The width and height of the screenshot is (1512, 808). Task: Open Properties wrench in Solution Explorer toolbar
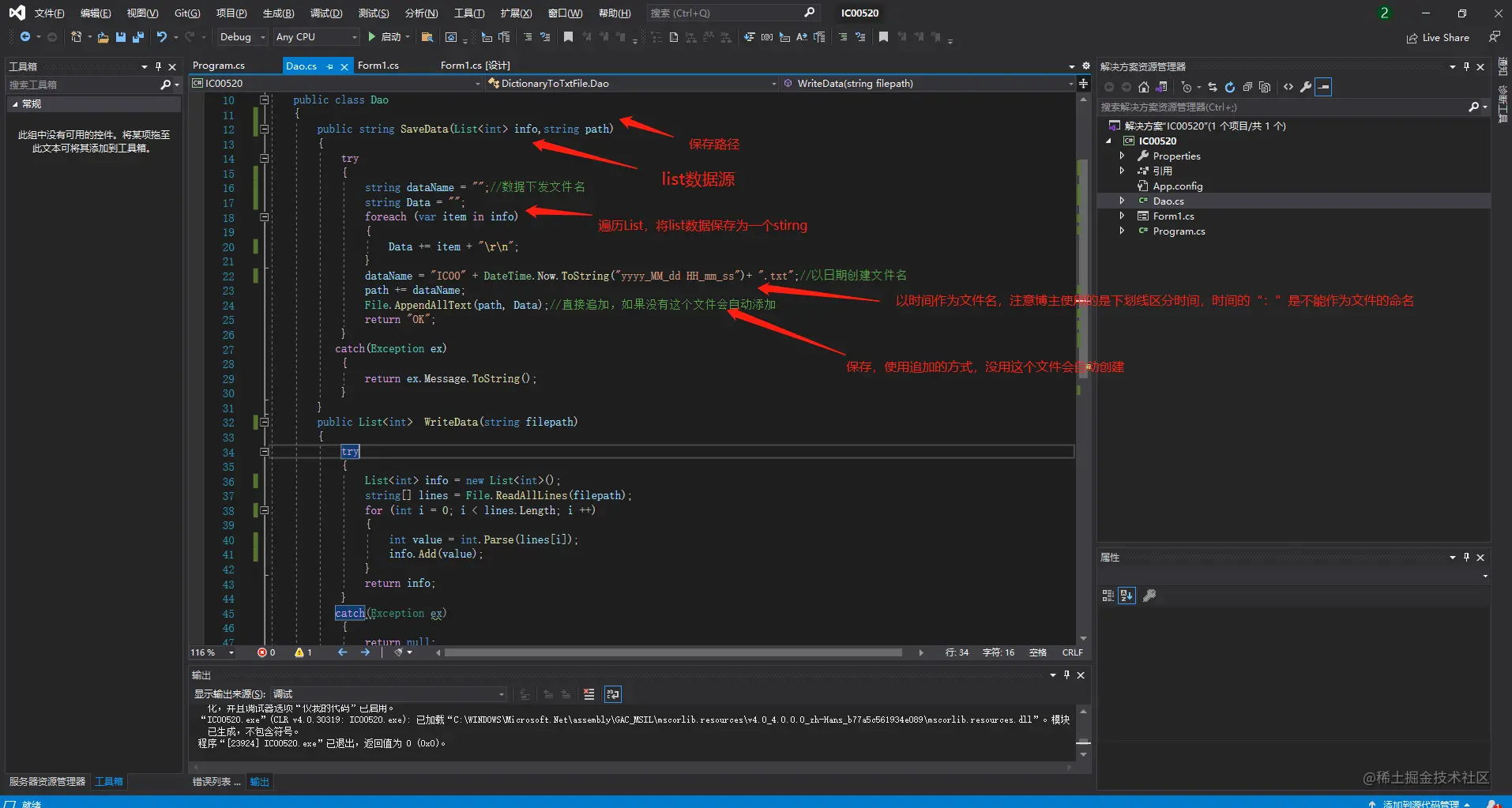(1306, 87)
